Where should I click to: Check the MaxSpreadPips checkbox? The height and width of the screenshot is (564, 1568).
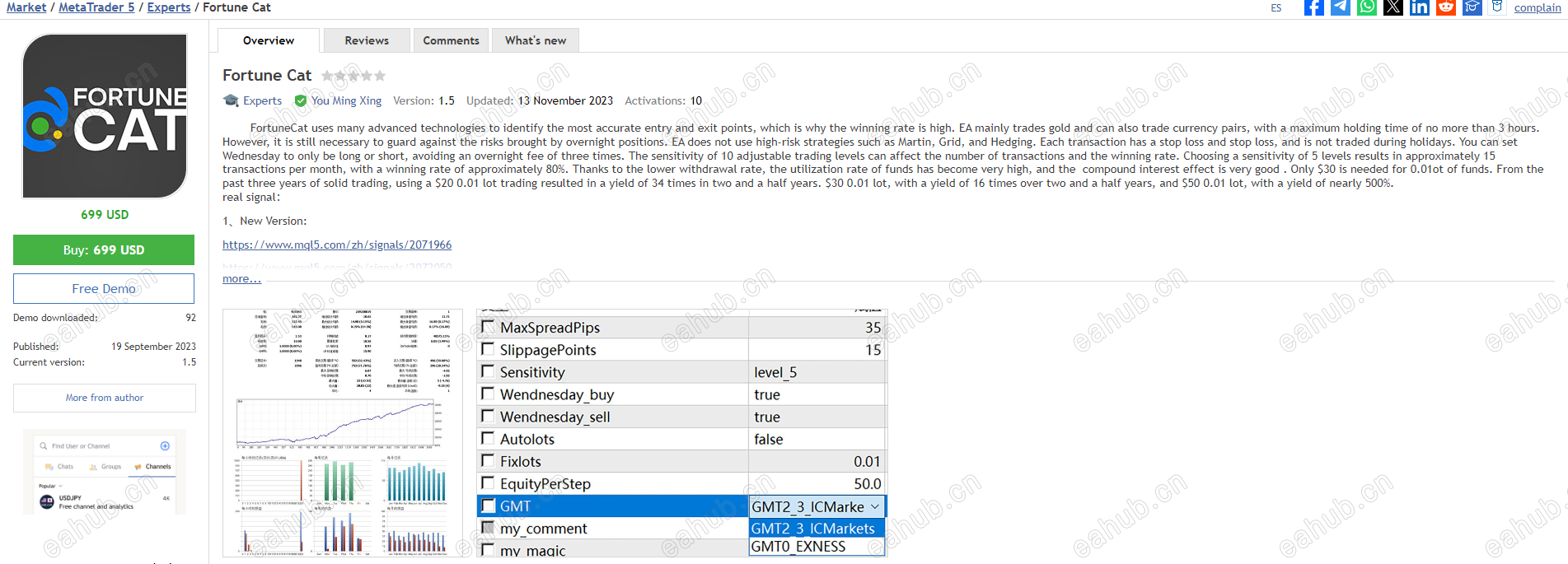(488, 326)
